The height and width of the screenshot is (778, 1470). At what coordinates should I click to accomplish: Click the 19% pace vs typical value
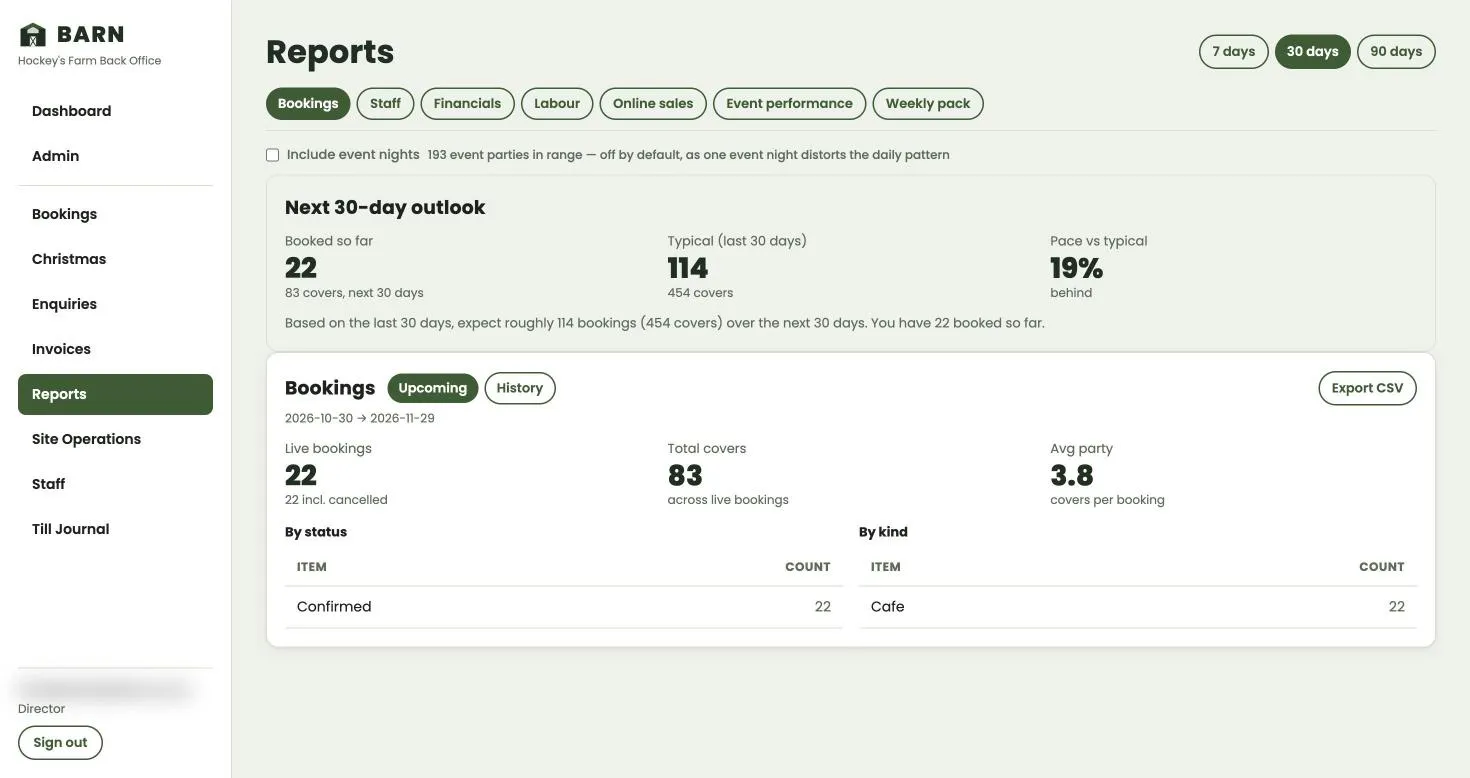[1077, 268]
